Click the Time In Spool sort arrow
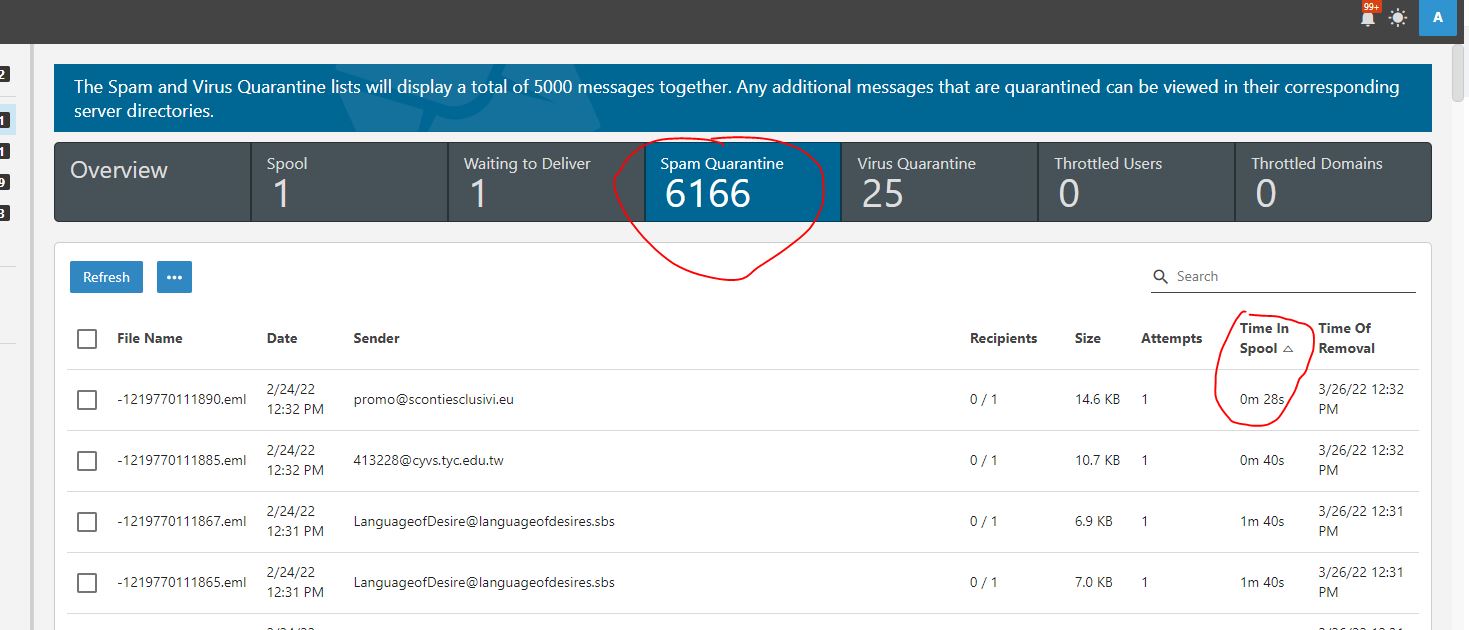Screen dimensions: 1469x630 (1288, 349)
